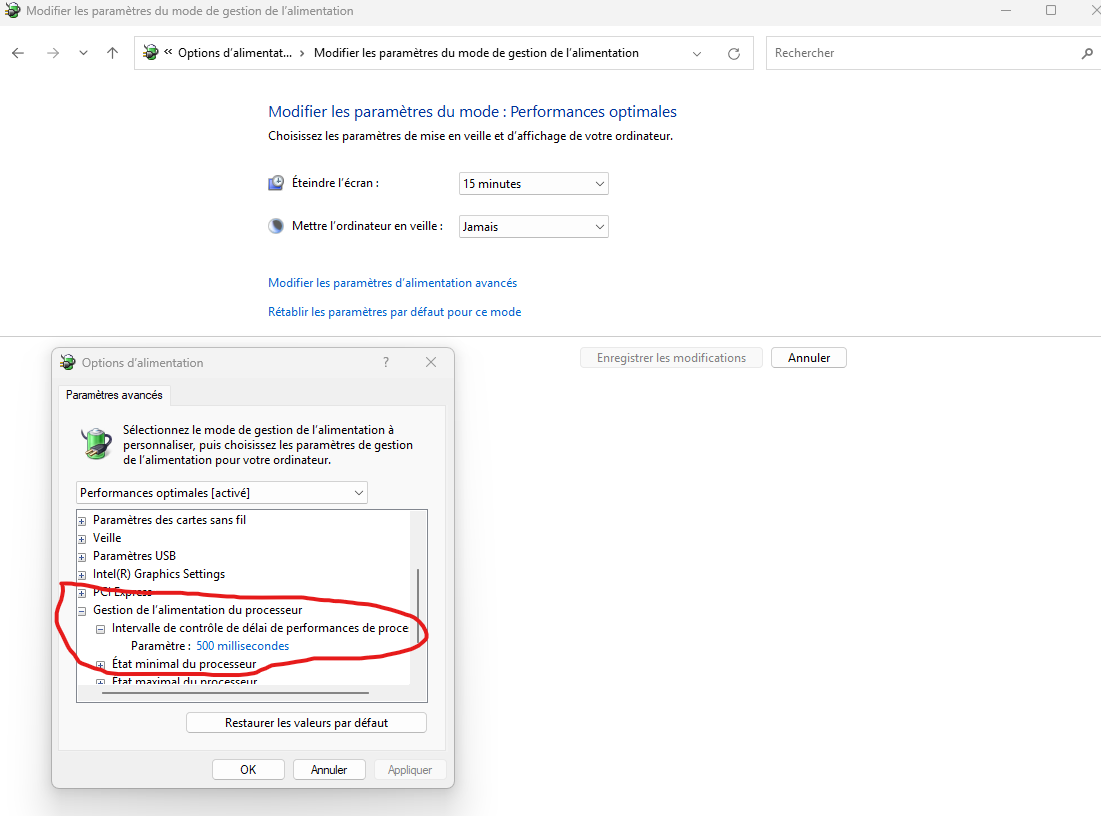1101x816 pixels.
Task: Click main window title bar icon
Action: 13,10
